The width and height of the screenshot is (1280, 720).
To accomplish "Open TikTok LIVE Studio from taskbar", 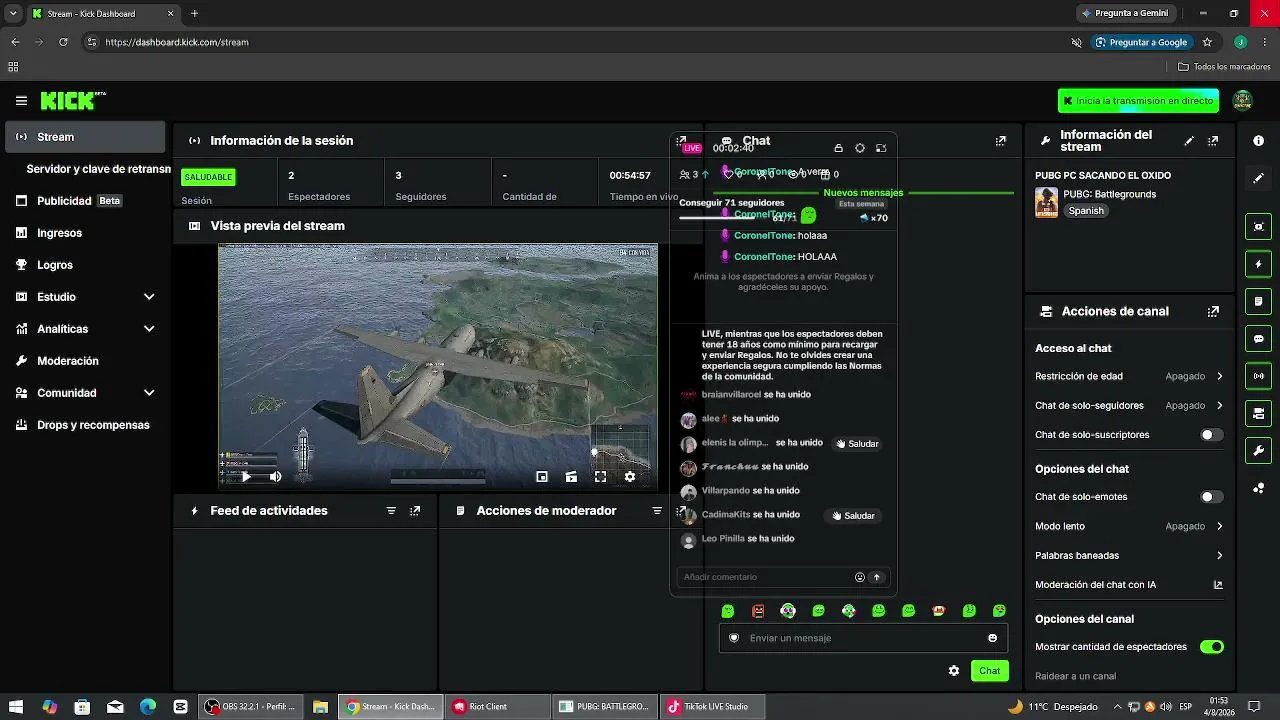I will point(713,706).
